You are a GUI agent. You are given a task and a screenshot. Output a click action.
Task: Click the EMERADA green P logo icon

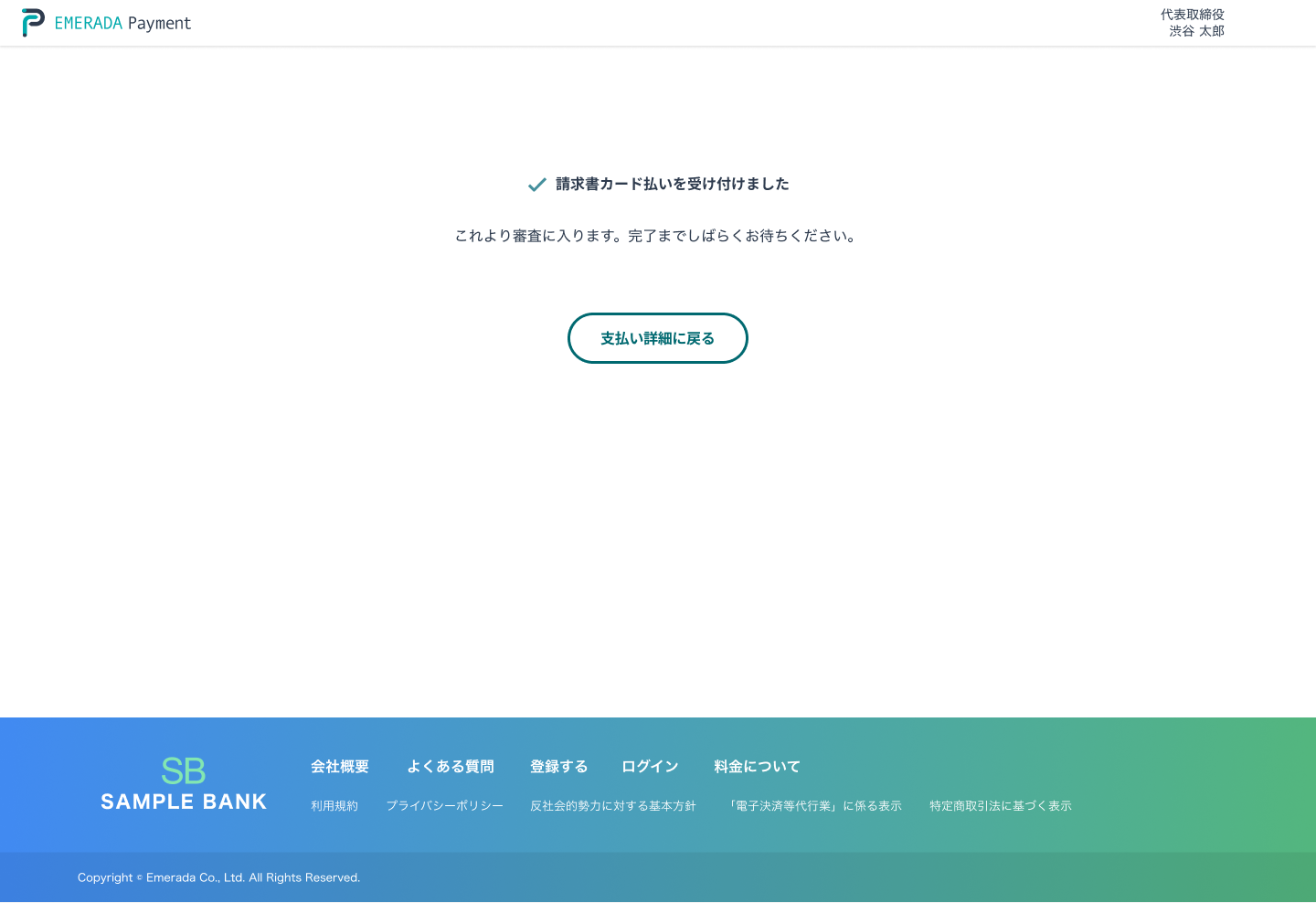coord(33,23)
